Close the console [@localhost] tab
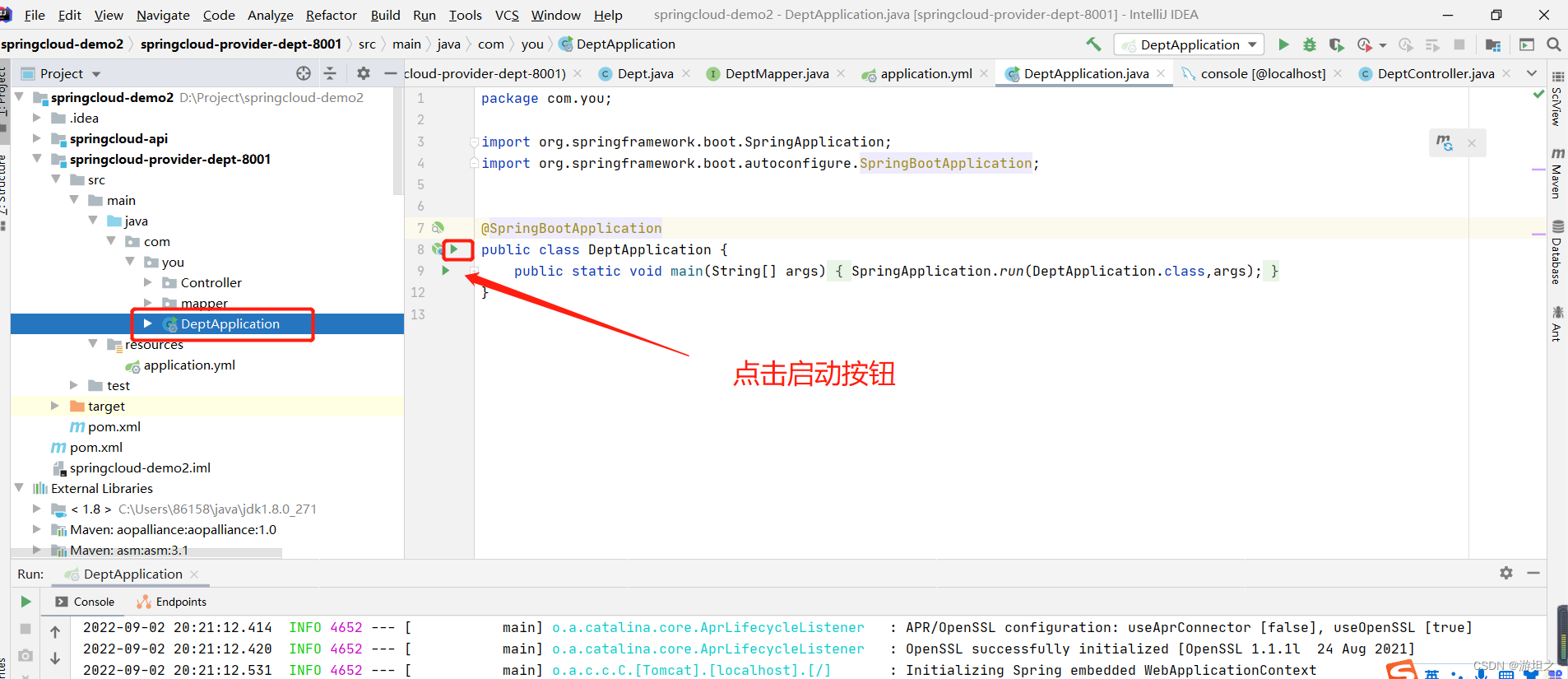 point(1338,73)
